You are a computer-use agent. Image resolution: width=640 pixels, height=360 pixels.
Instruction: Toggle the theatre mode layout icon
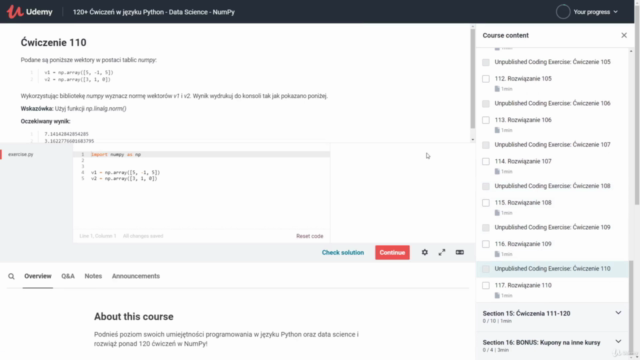click(460, 252)
